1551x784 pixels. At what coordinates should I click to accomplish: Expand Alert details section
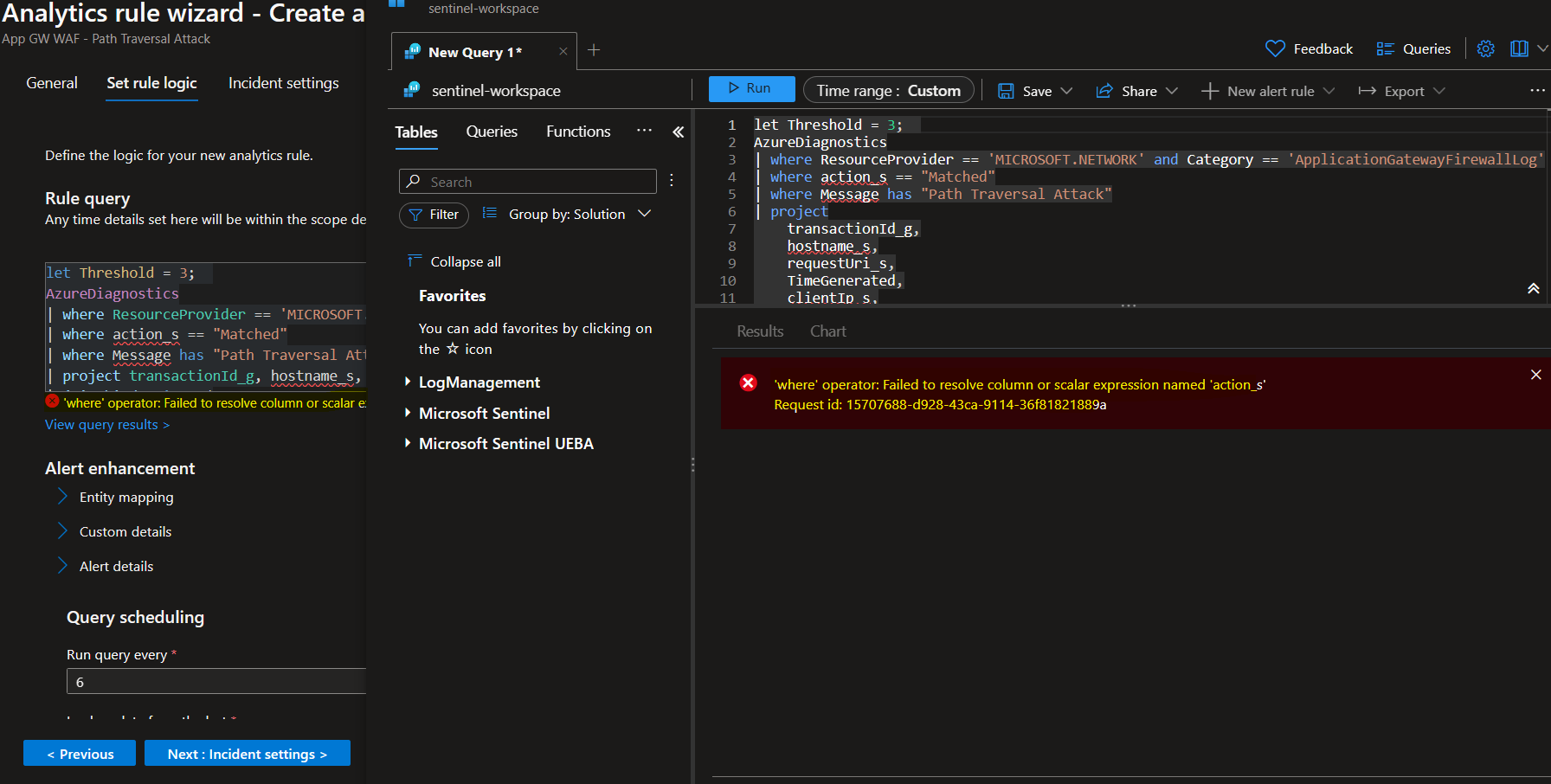pyautogui.click(x=62, y=566)
